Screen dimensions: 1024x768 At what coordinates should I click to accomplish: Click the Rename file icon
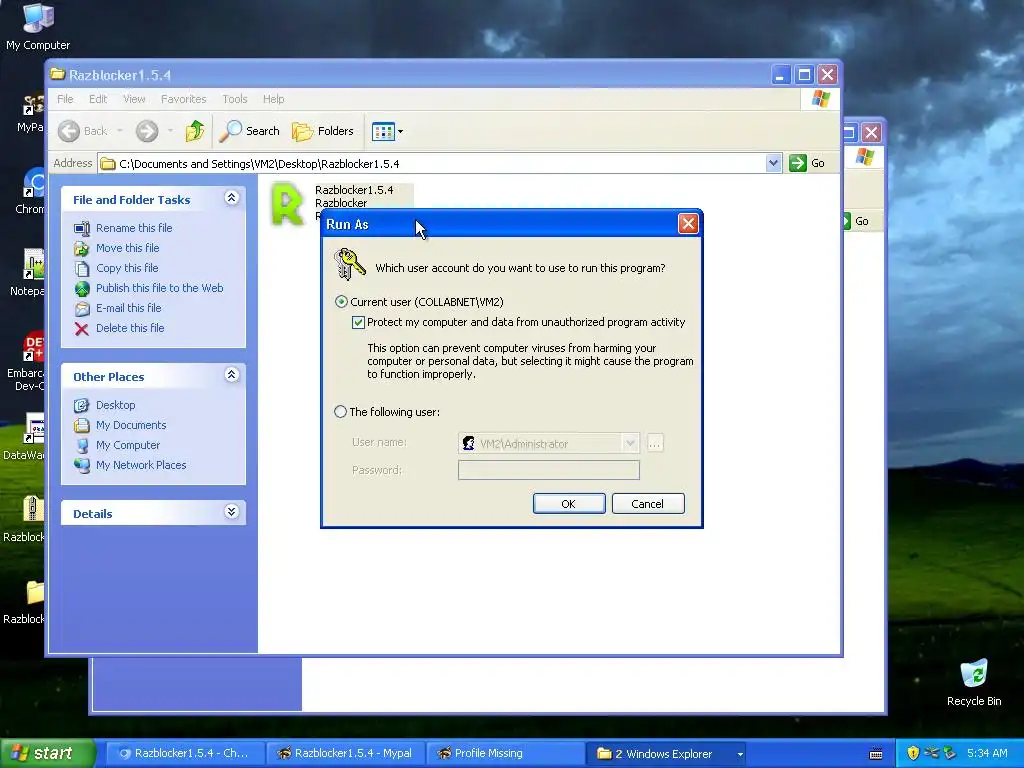point(82,228)
